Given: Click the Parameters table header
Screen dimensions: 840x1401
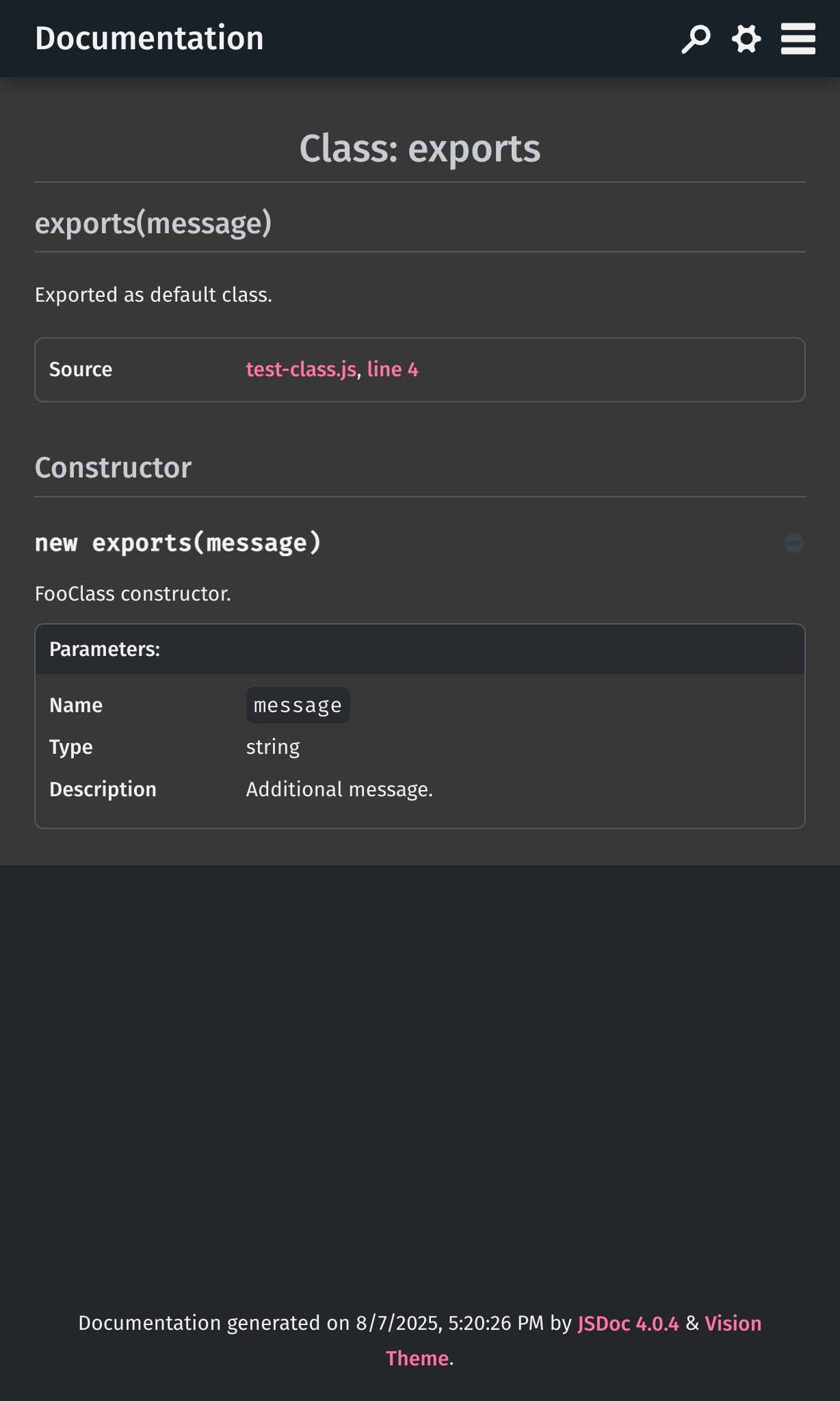Looking at the screenshot, I should click(105, 649).
